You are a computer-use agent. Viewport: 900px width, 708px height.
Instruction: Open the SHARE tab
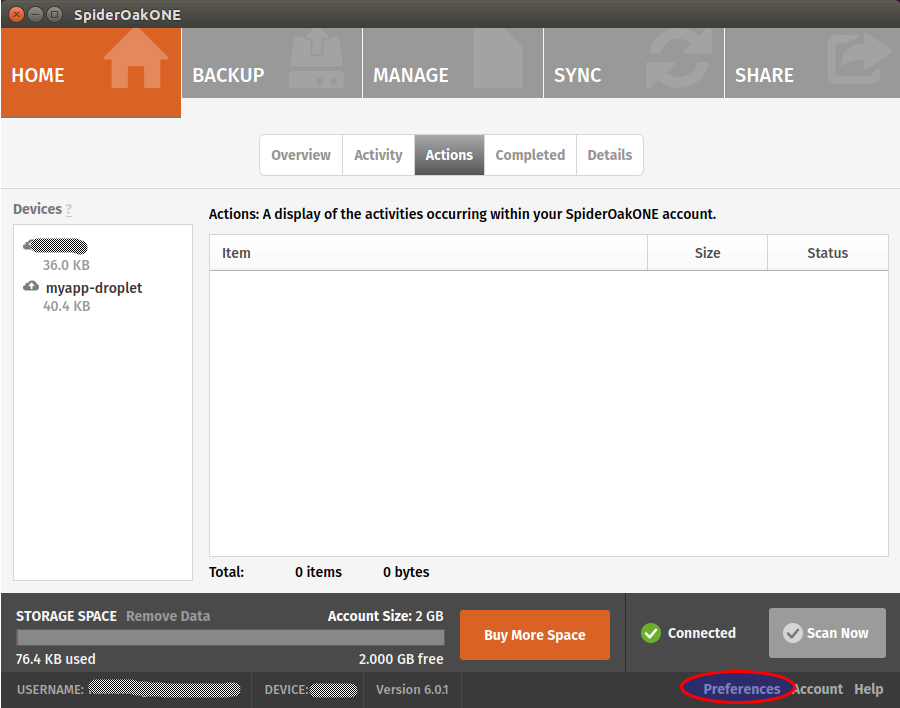point(812,63)
